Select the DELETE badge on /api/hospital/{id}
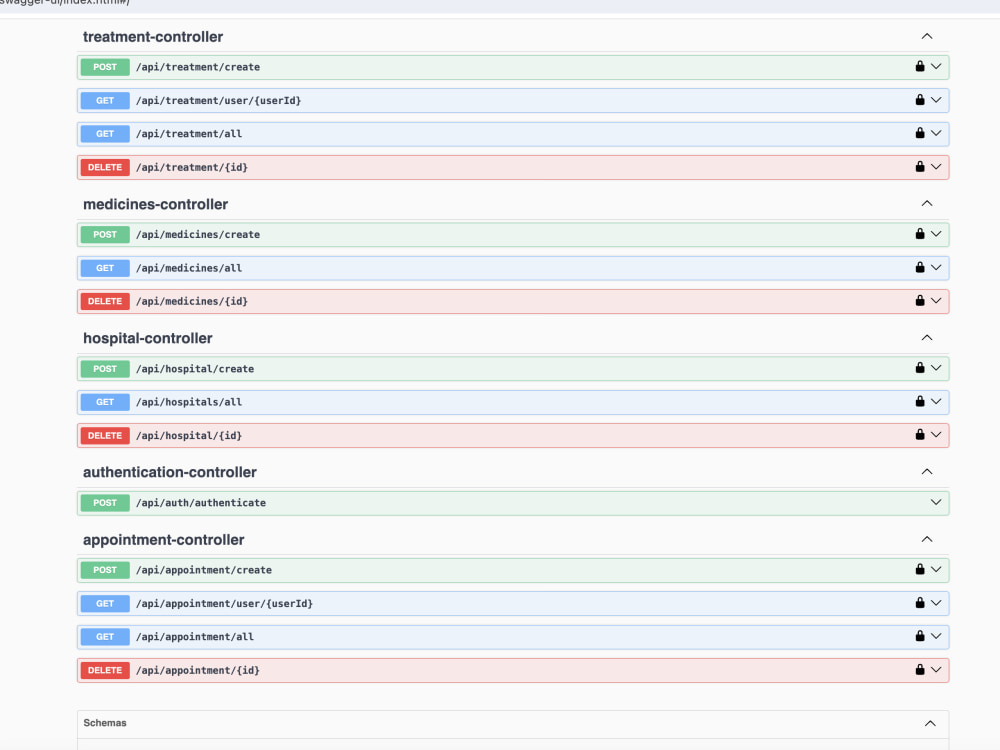Viewport: 1000px width, 750px height. point(104,435)
